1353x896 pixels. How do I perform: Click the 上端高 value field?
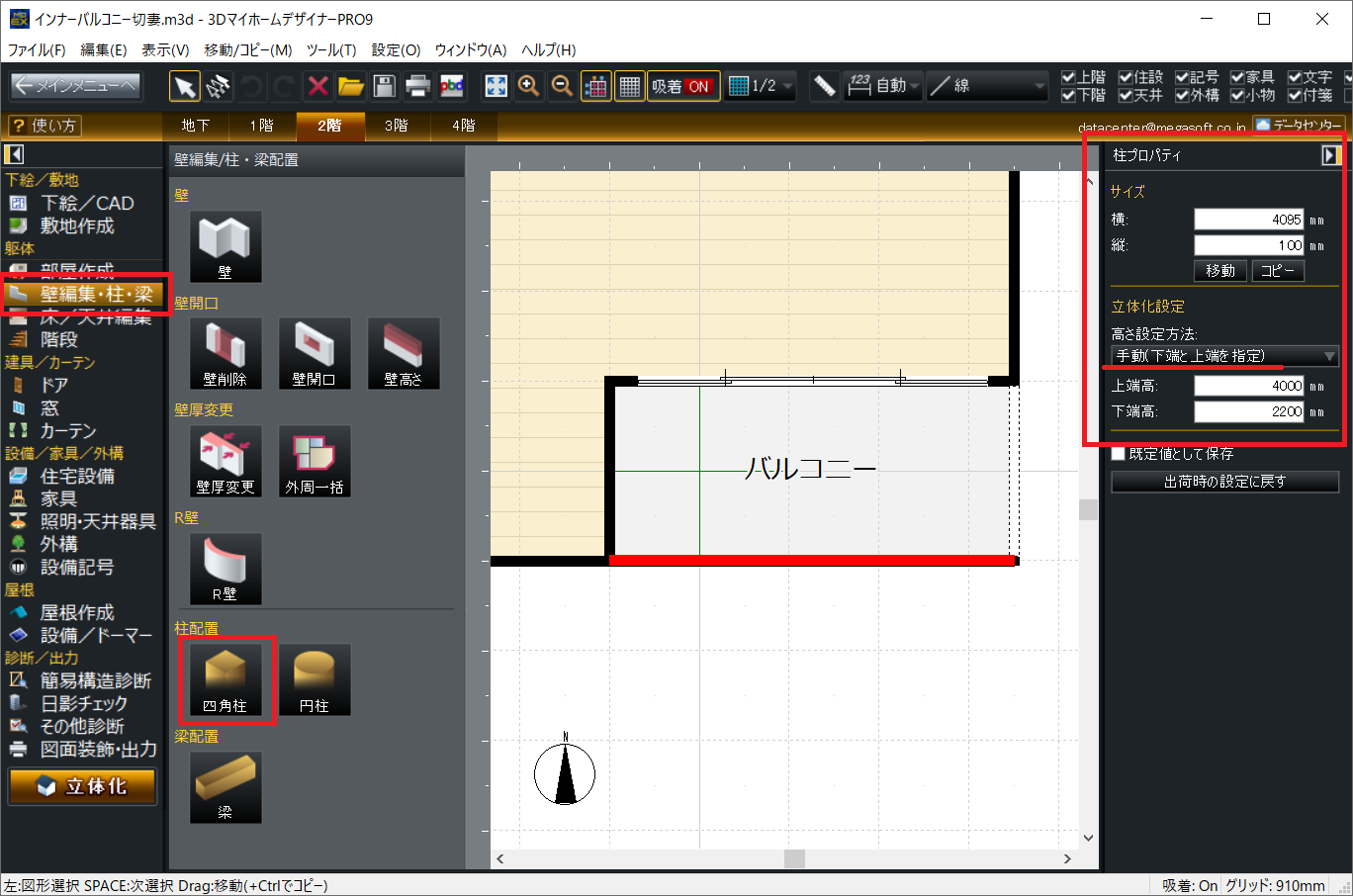coord(1248,386)
